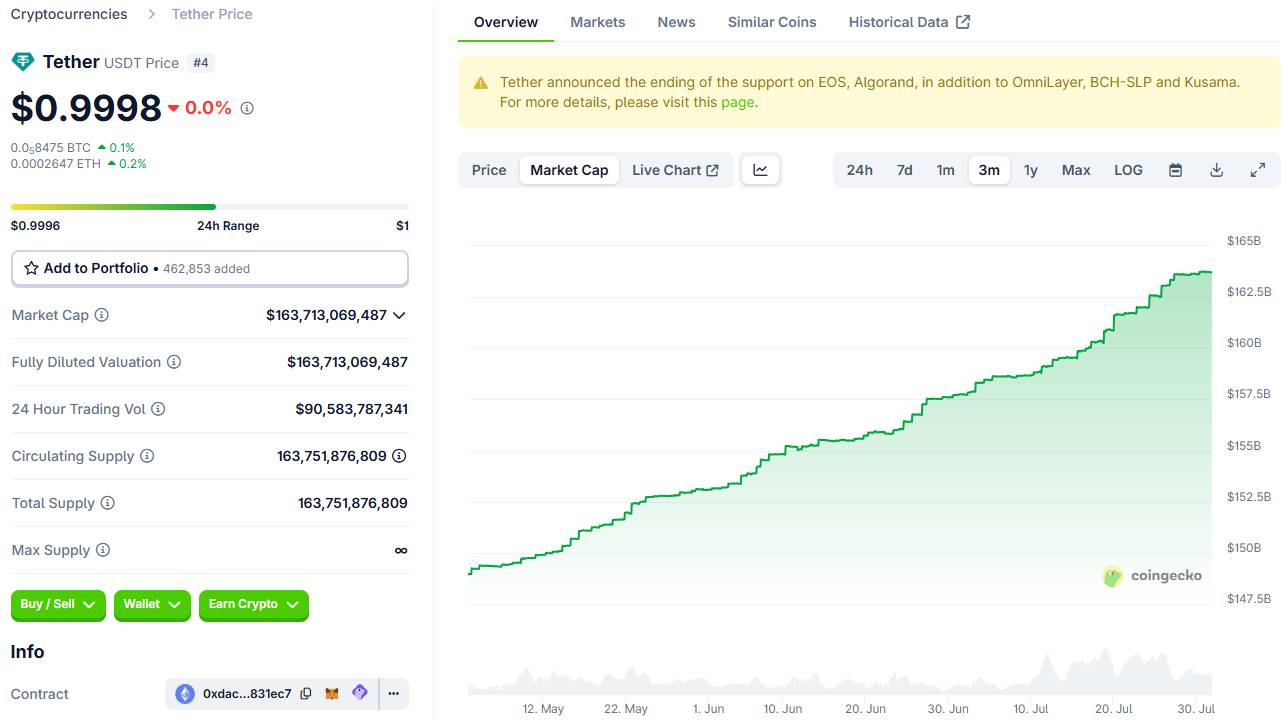The height and width of the screenshot is (720, 1281).
Task: Open the Wallet dropdown
Action: click(152, 604)
